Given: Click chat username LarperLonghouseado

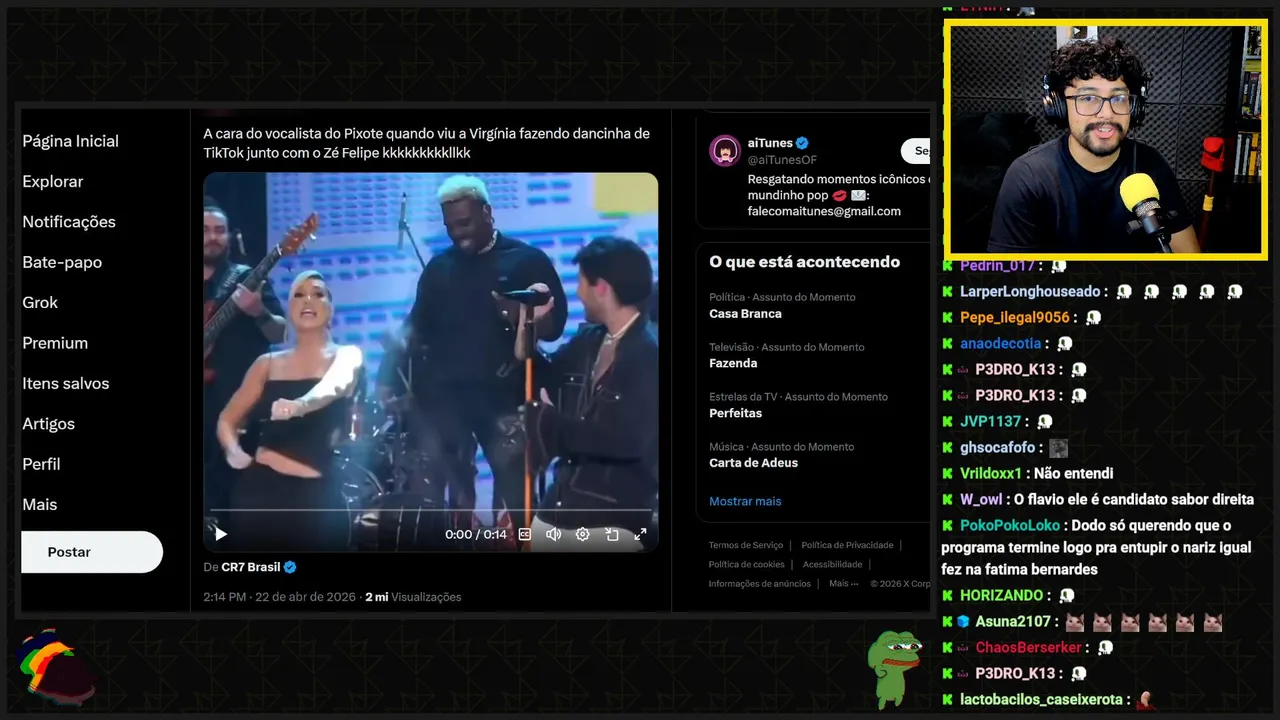Looking at the screenshot, I should 1030,291.
